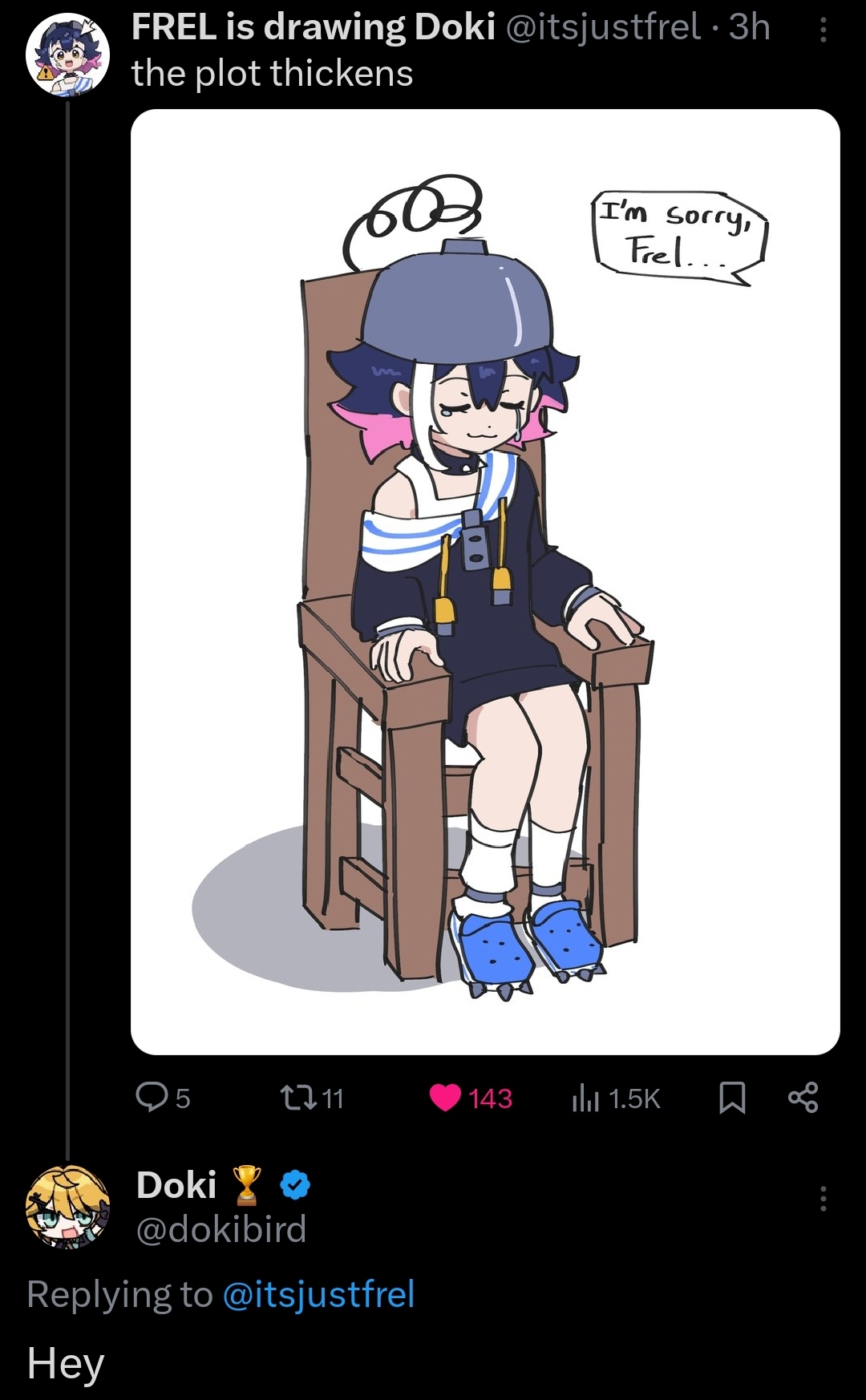The image size is (866, 1400).
Task: Share the post via share icon
Action: (x=803, y=1098)
